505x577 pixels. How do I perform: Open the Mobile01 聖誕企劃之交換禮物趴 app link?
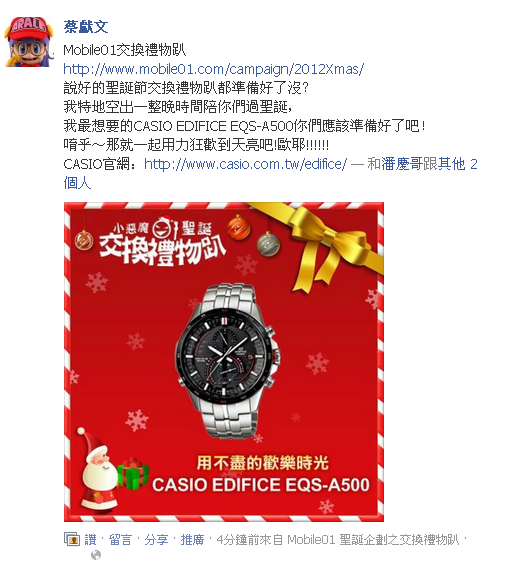[x=373, y=540]
